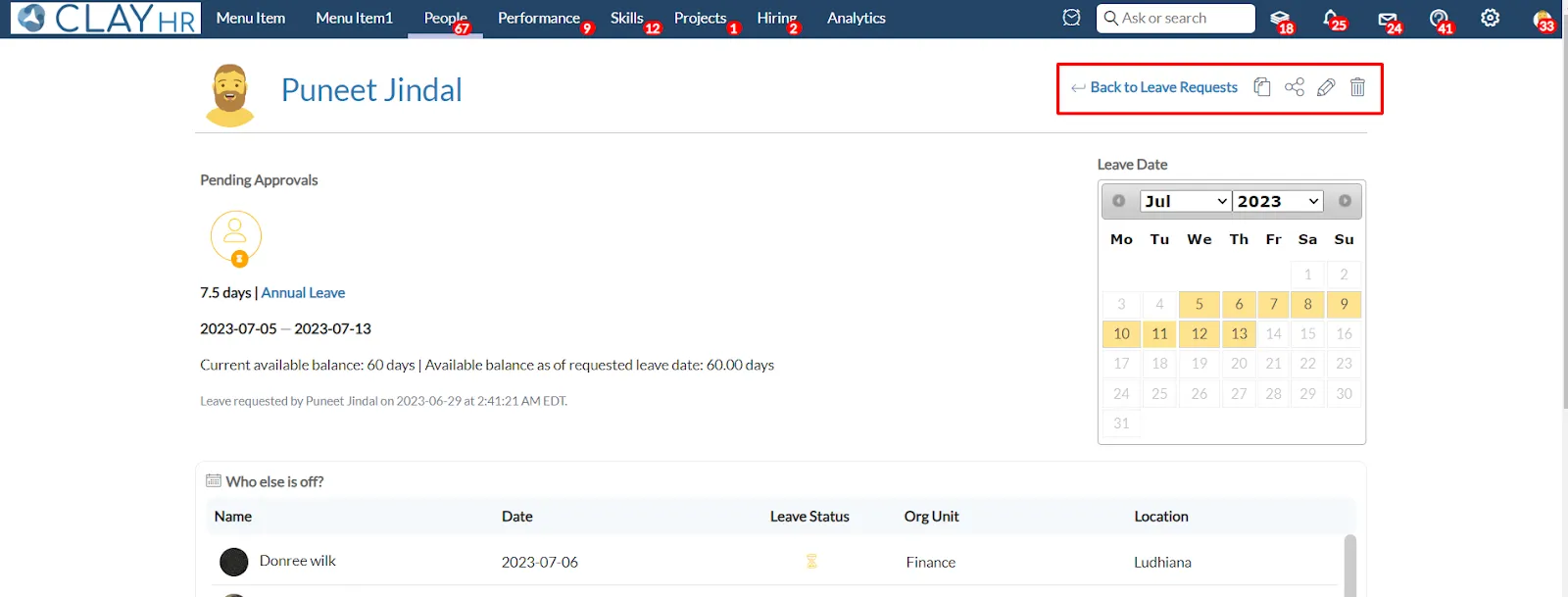Open the settings gear icon

click(x=1490, y=18)
